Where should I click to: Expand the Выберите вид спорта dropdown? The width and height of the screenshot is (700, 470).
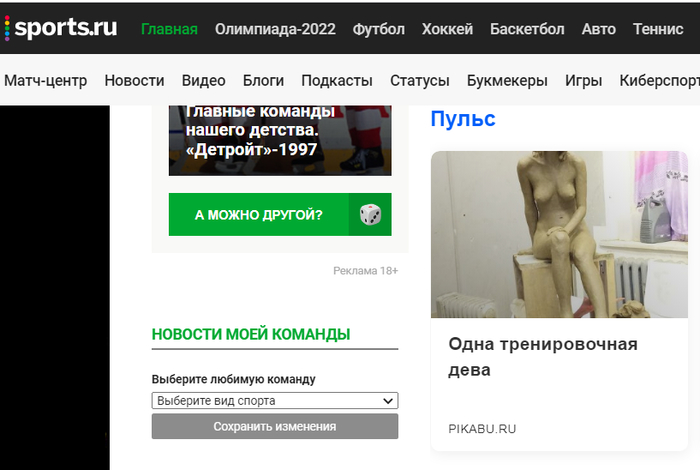(x=275, y=401)
